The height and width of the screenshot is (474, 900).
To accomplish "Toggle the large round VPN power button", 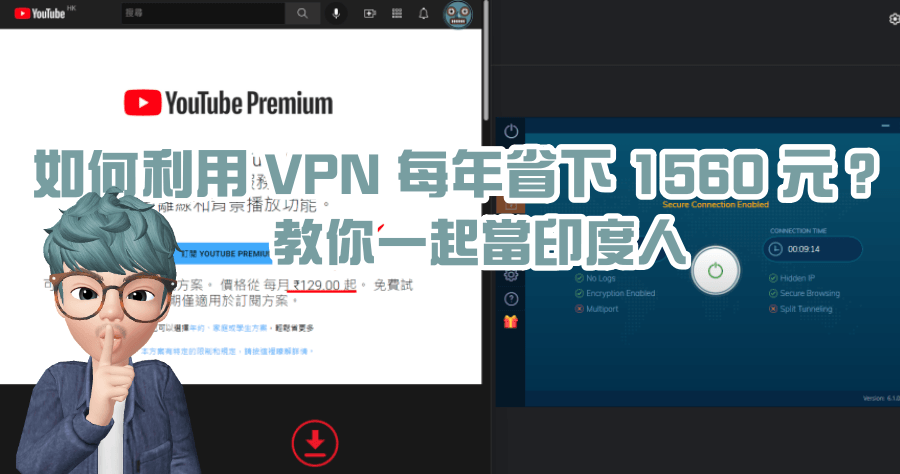I will pos(715,270).
